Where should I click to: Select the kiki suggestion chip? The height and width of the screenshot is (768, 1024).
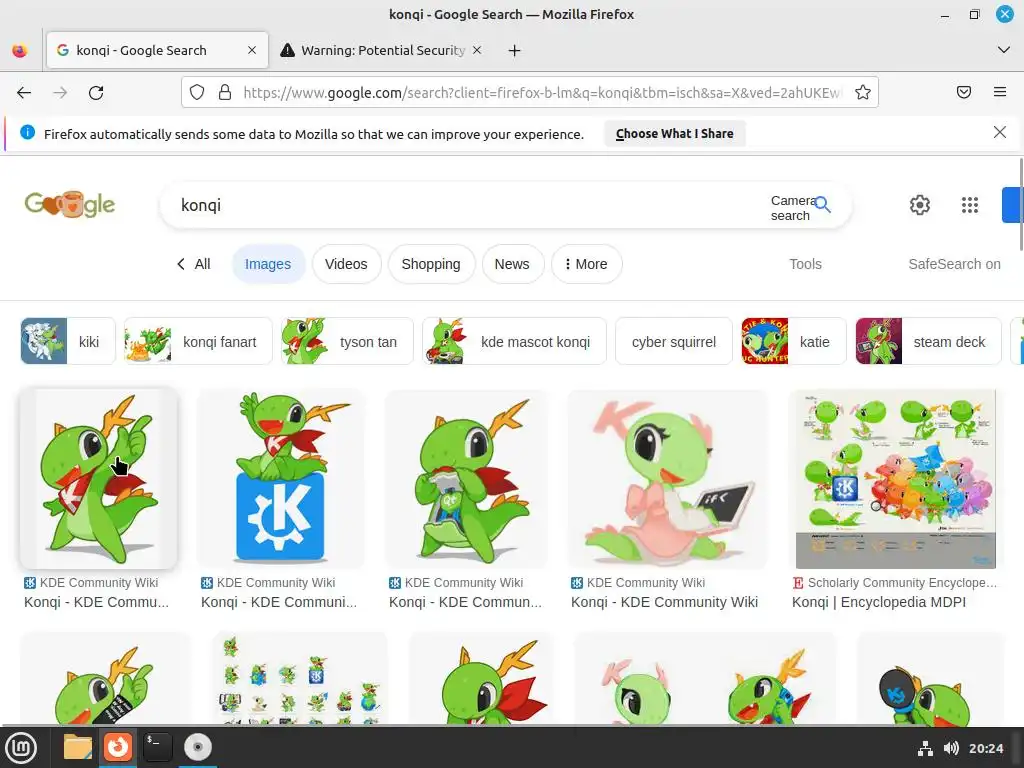point(68,341)
